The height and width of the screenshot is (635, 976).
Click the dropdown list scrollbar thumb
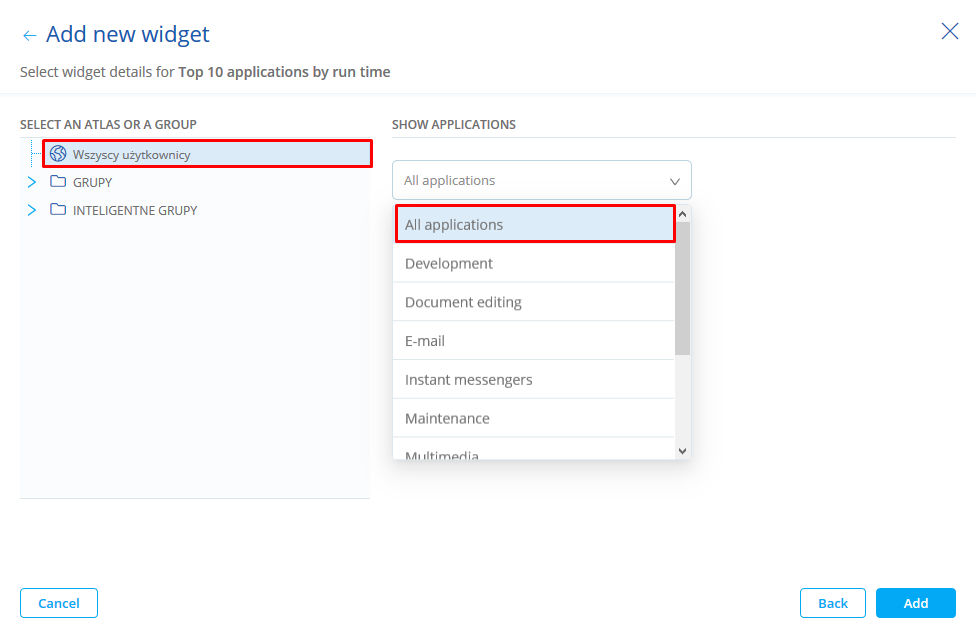pyautogui.click(x=683, y=288)
